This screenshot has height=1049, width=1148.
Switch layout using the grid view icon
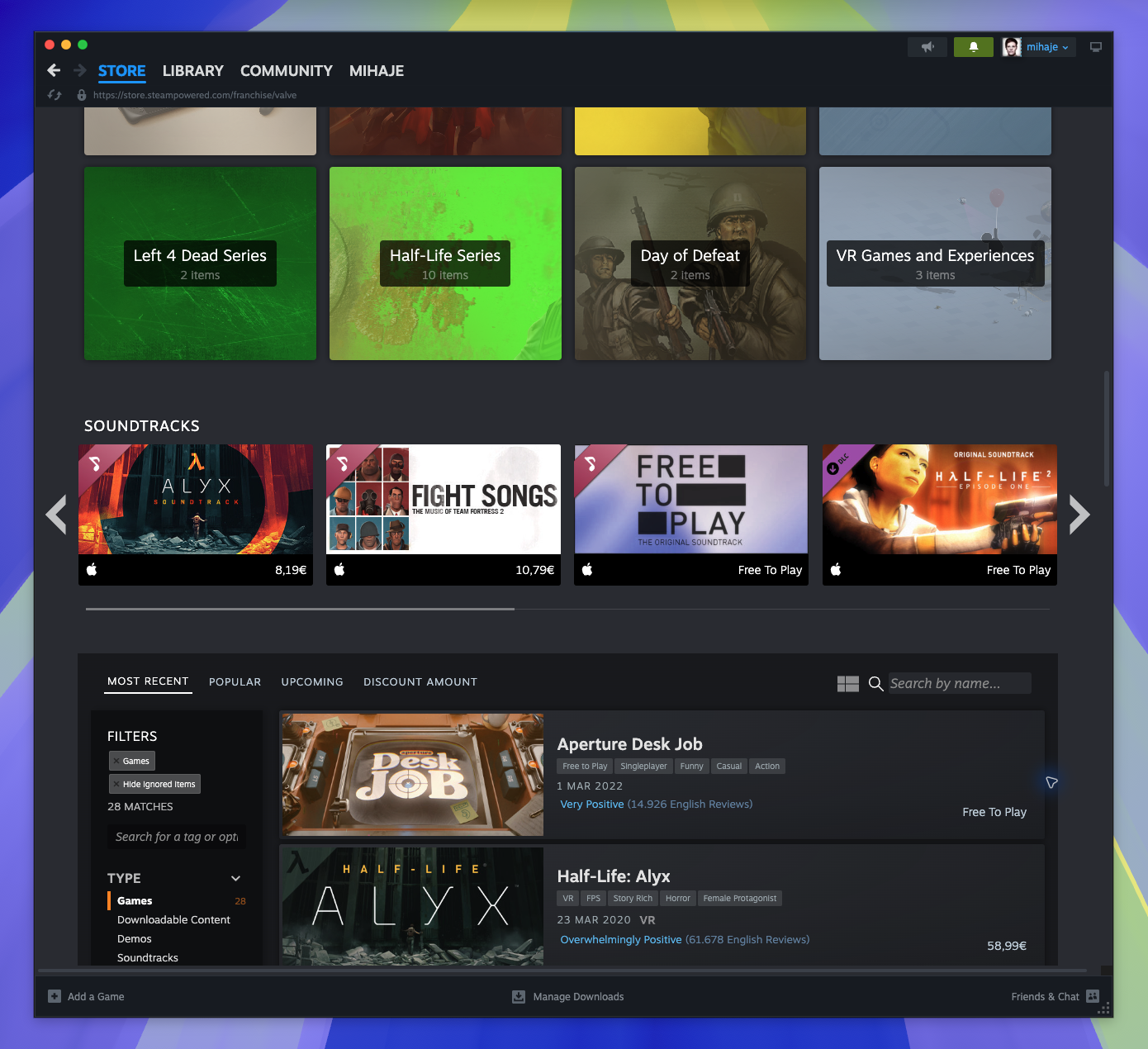848,684
